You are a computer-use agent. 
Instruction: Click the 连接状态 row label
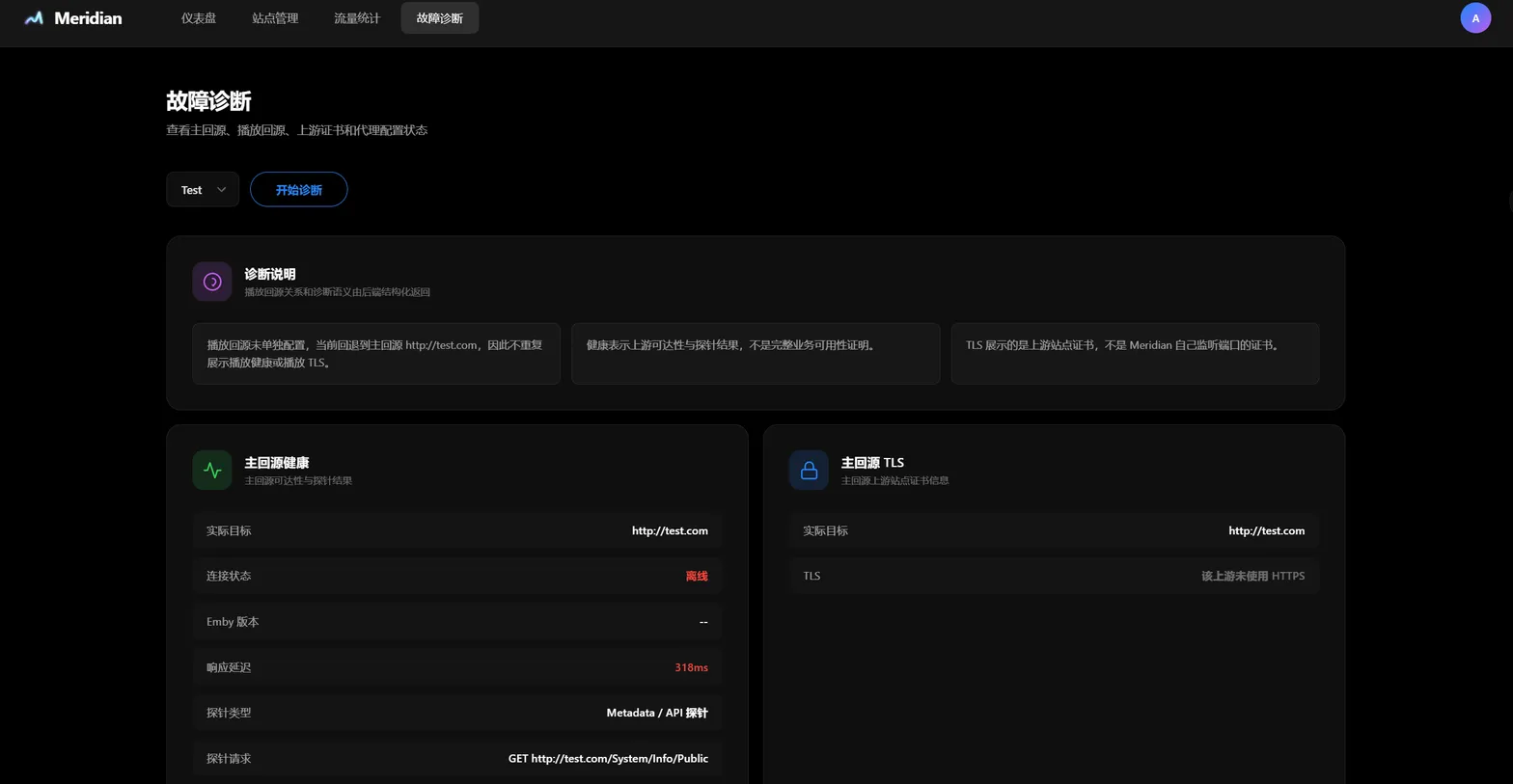tap(229, 577)
